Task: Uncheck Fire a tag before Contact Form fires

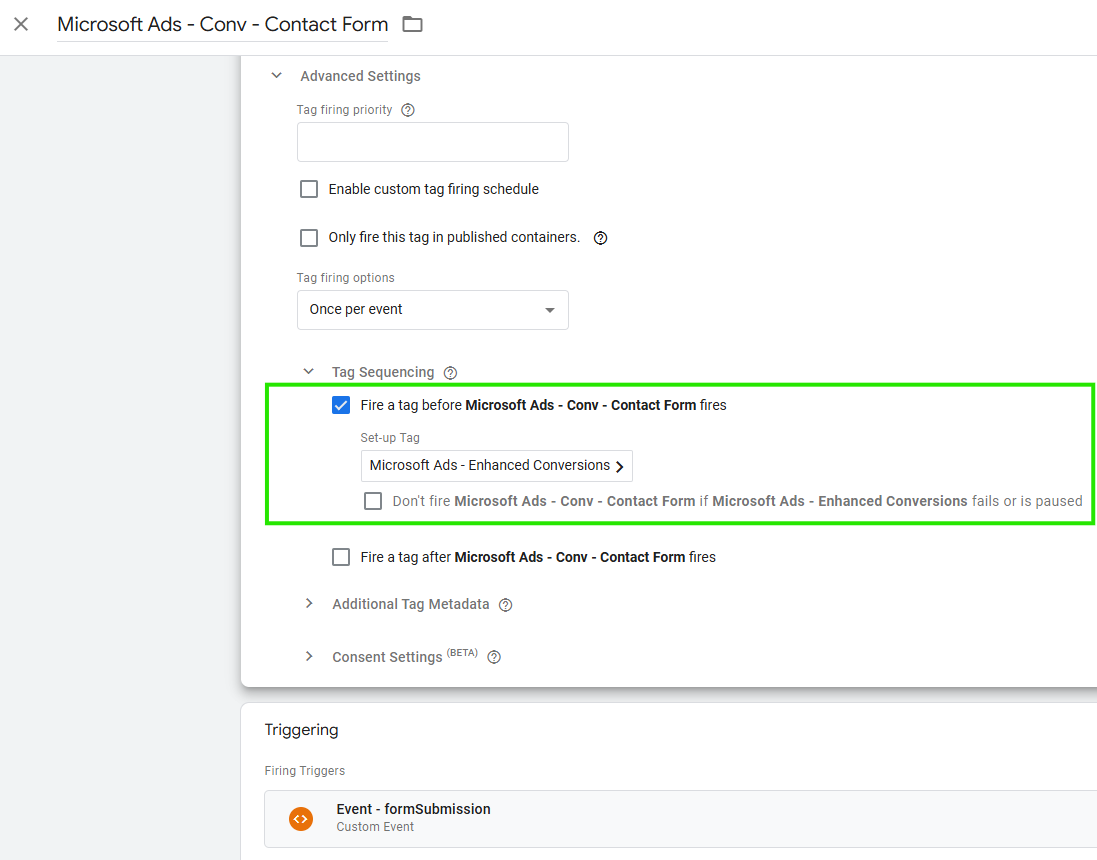Action: click(x=341, y=405)
